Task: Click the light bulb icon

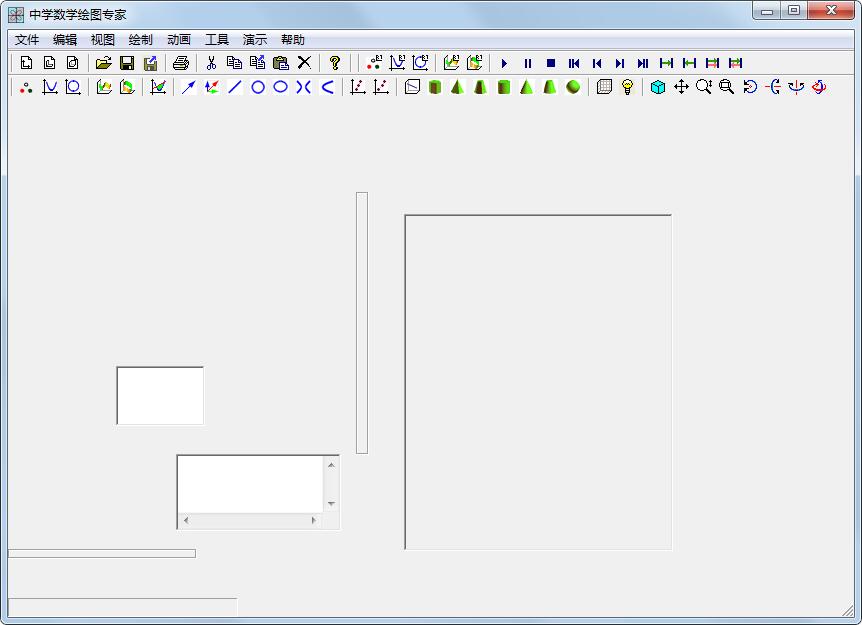Action: click(x=627, y=87)
